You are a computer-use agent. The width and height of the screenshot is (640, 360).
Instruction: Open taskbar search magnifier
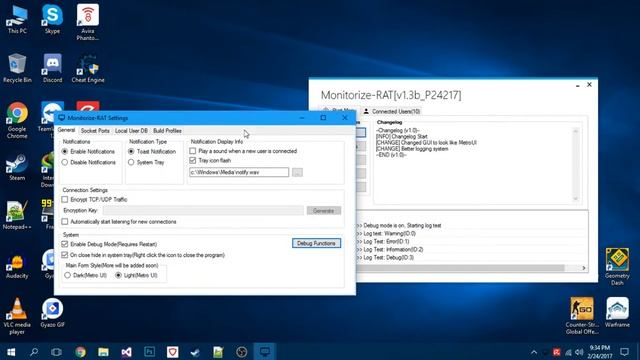pos(34,352)
